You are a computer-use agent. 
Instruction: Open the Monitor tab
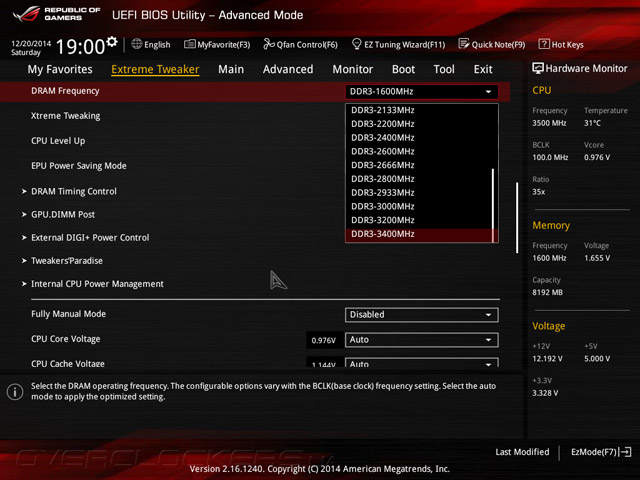click(x=353, y=69)
